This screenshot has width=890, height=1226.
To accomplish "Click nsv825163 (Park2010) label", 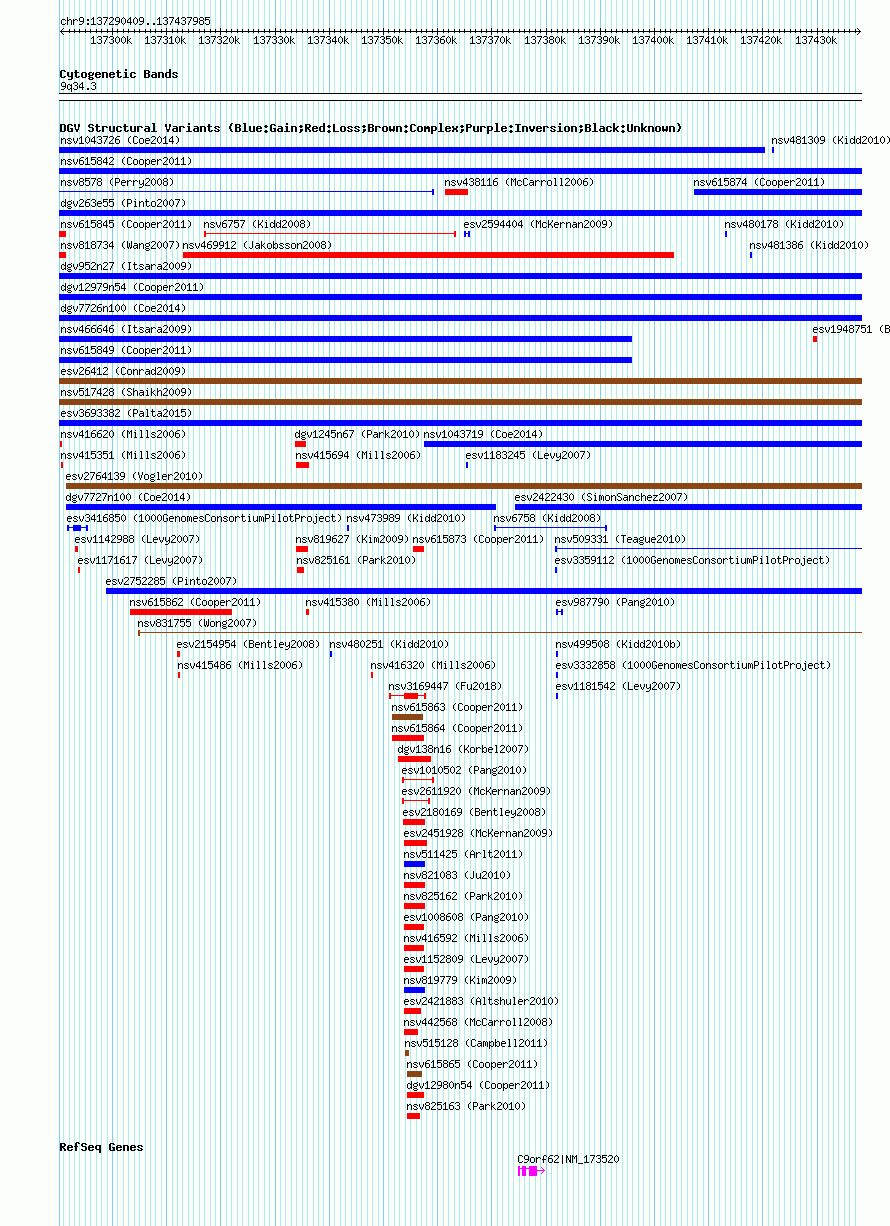I will (x=466, y=1106).
